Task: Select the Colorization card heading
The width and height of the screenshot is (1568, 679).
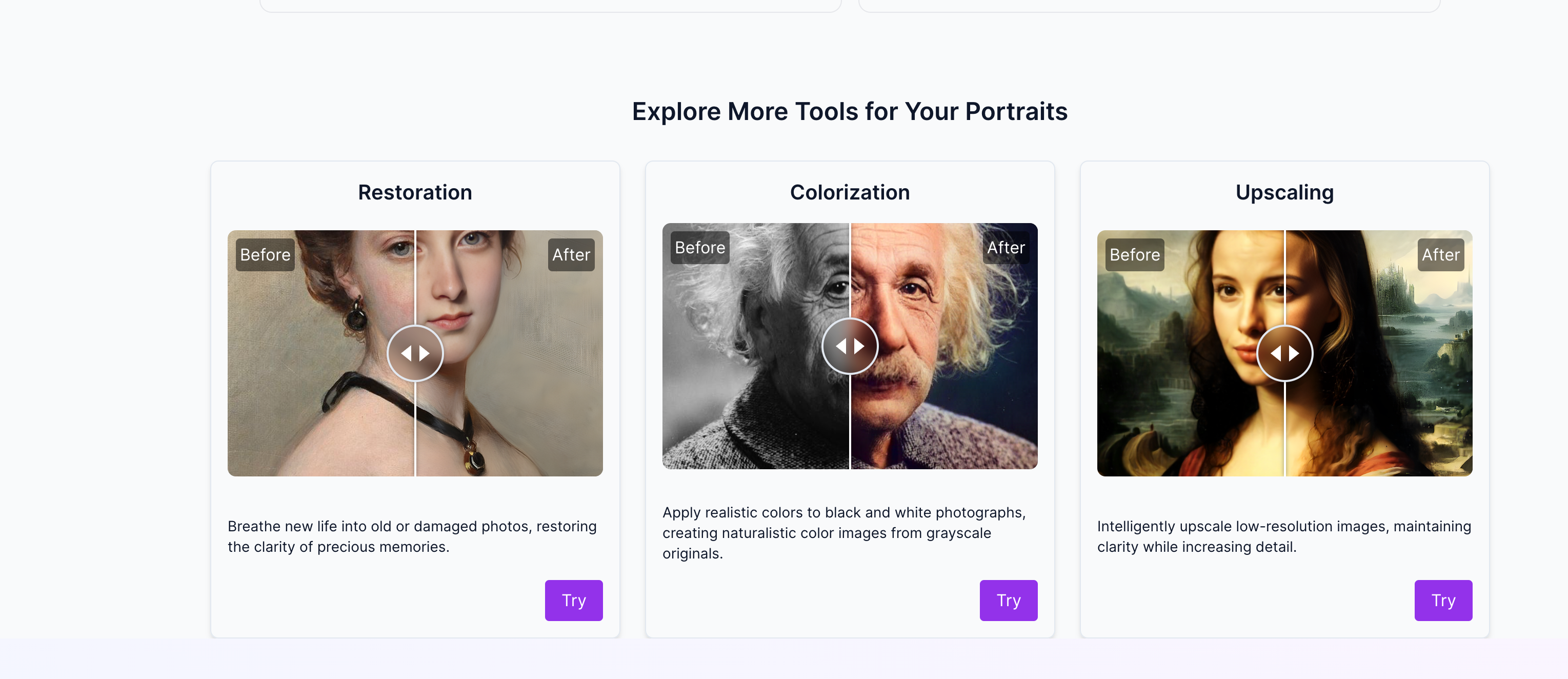Action: [850, 192]
